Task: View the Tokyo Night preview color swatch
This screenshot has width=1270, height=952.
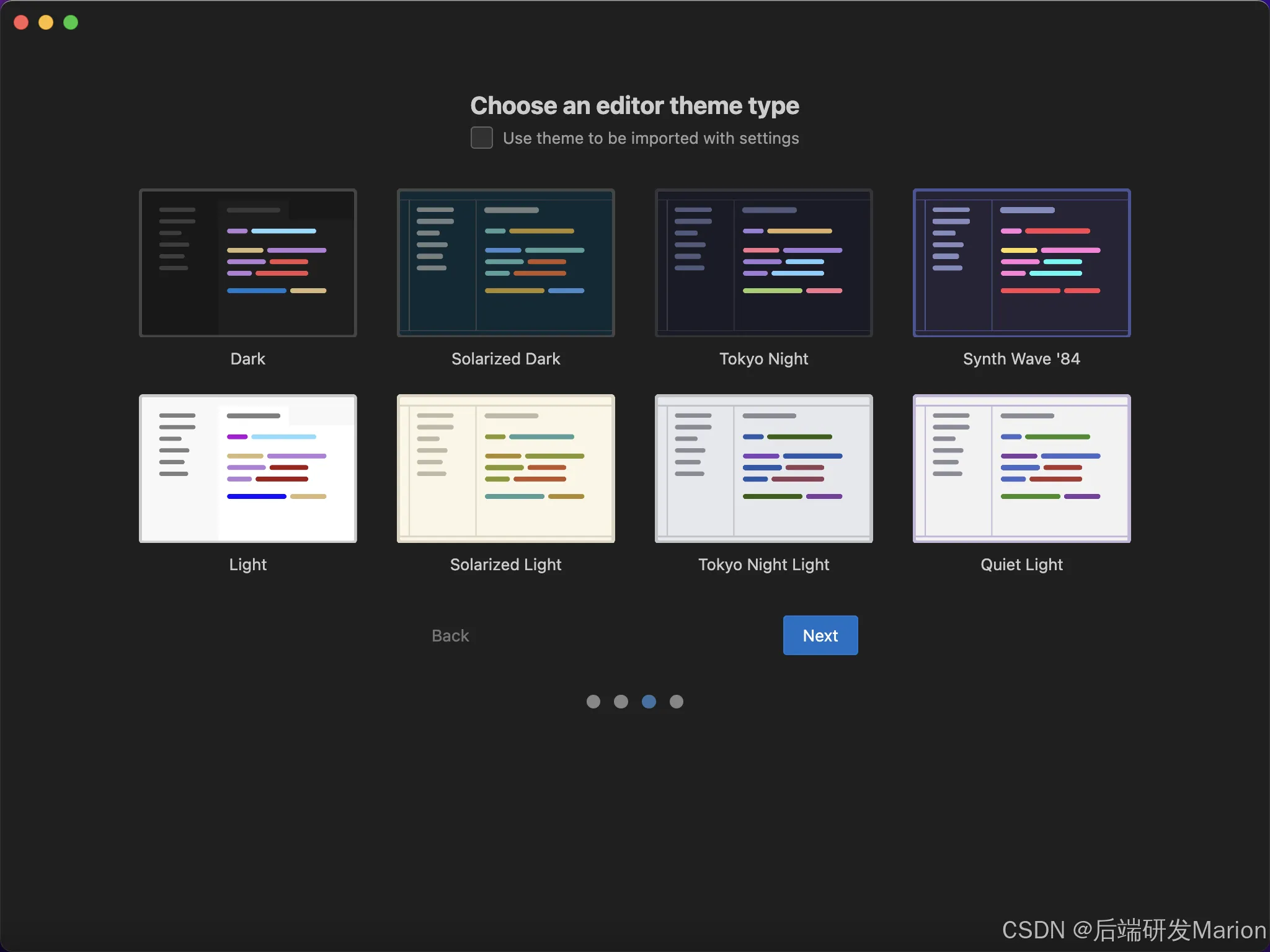Action: (764, 263)
